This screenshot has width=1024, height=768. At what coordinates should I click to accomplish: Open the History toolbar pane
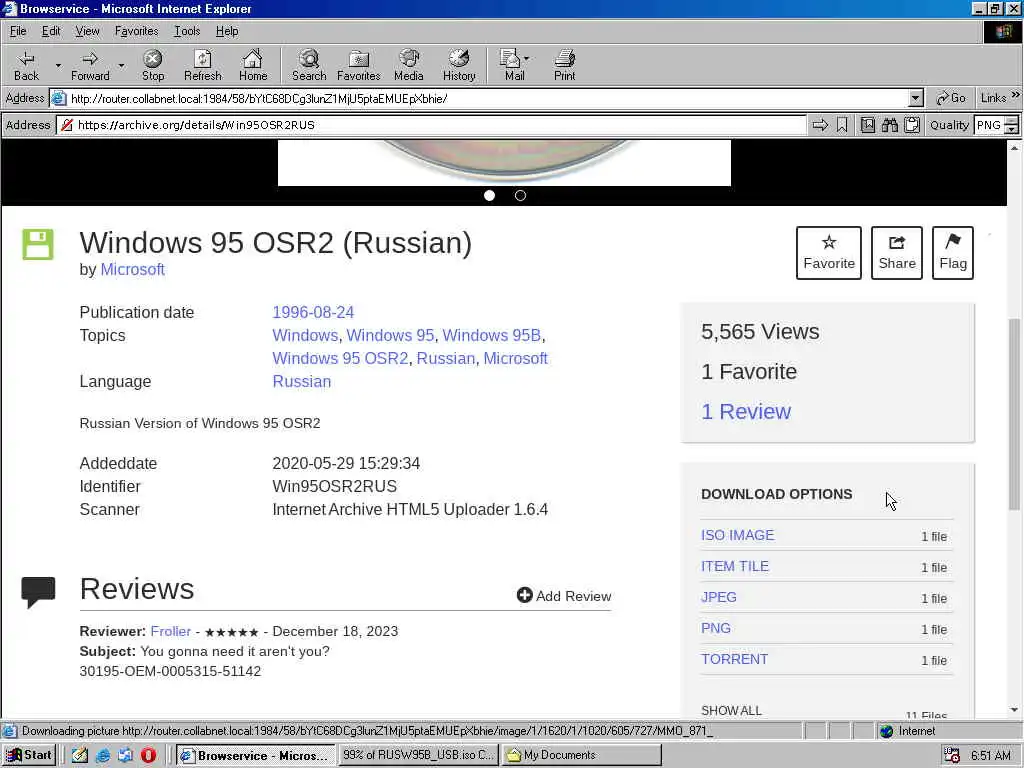[459, 66]
